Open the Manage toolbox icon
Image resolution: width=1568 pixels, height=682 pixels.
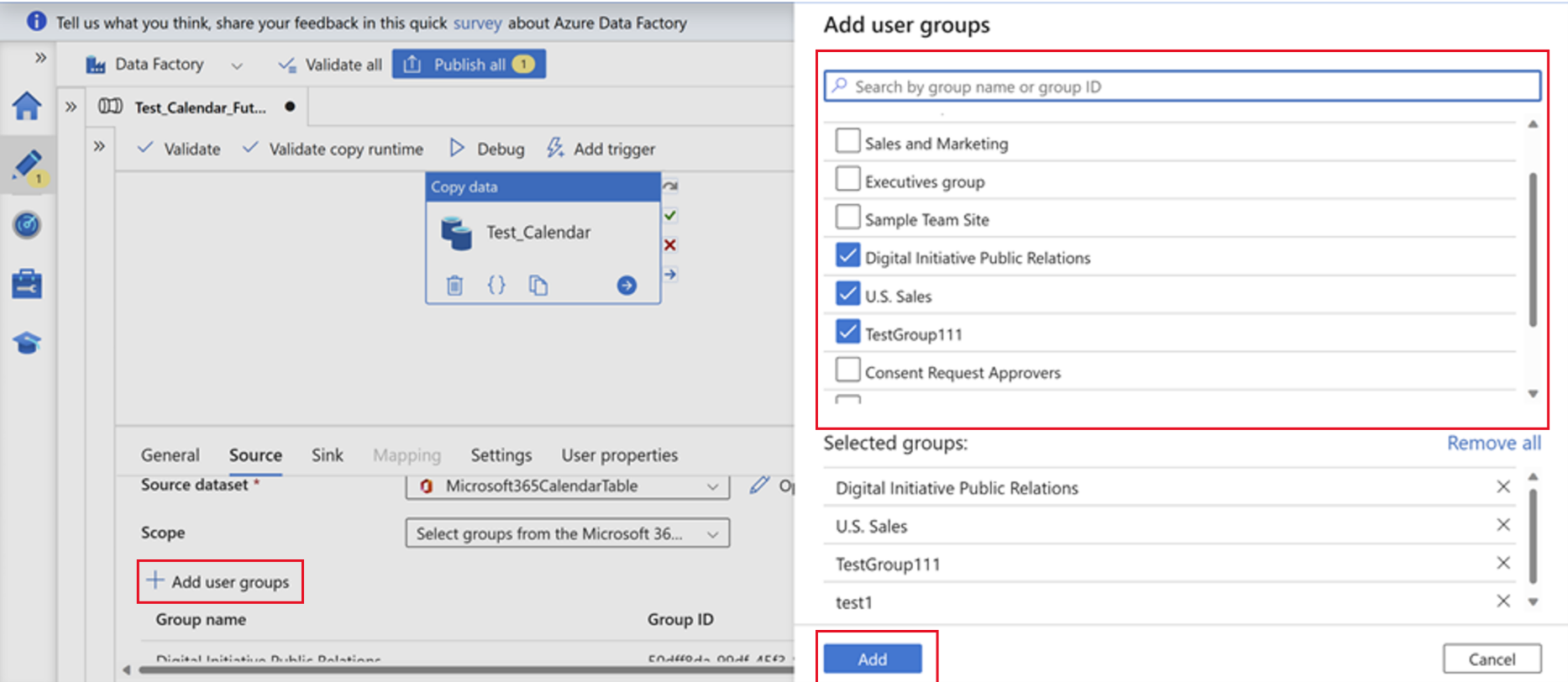pyautogui.click(x=27, y=284)
